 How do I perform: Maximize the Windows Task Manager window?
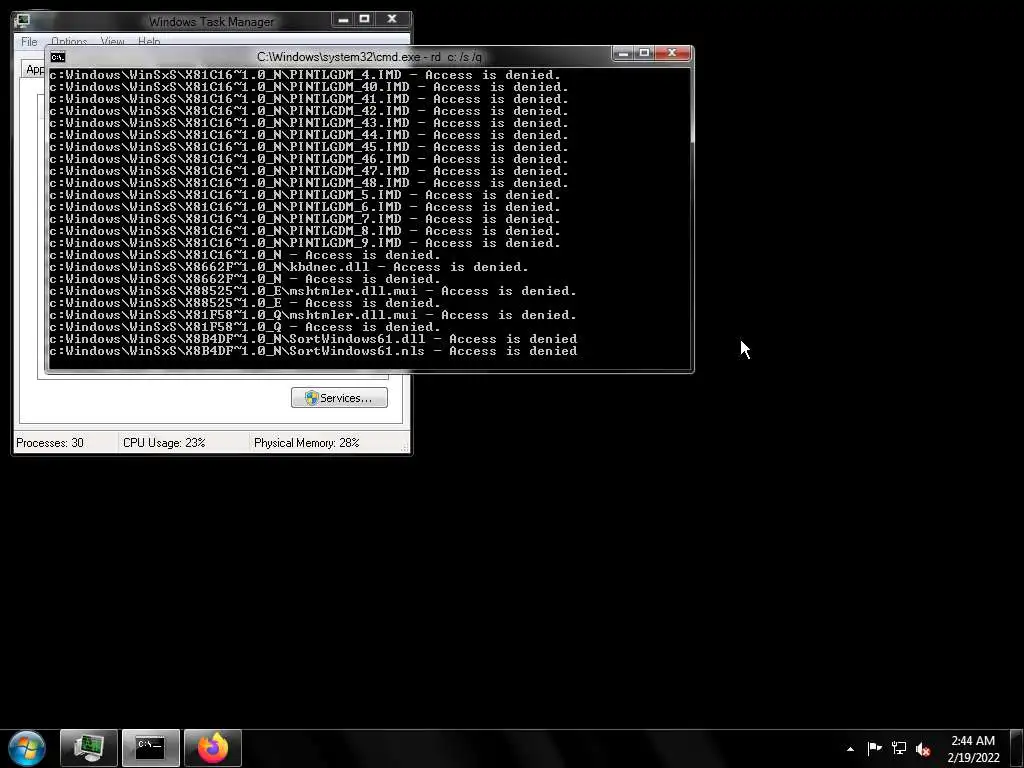[364, 20]
